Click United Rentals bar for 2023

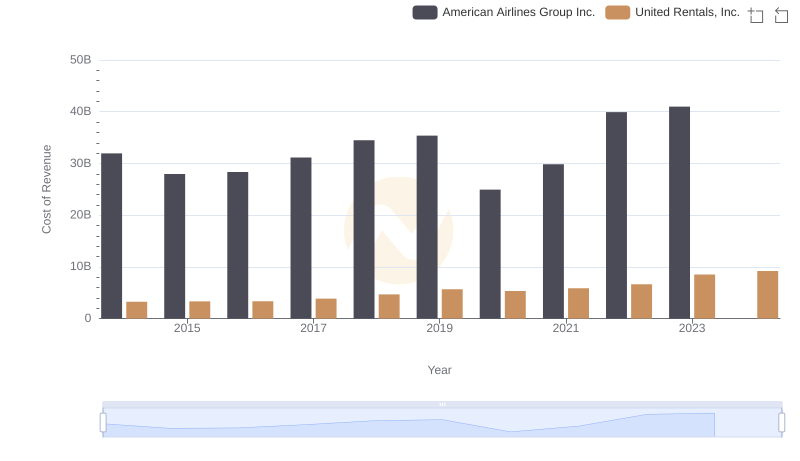click(705, 296)
